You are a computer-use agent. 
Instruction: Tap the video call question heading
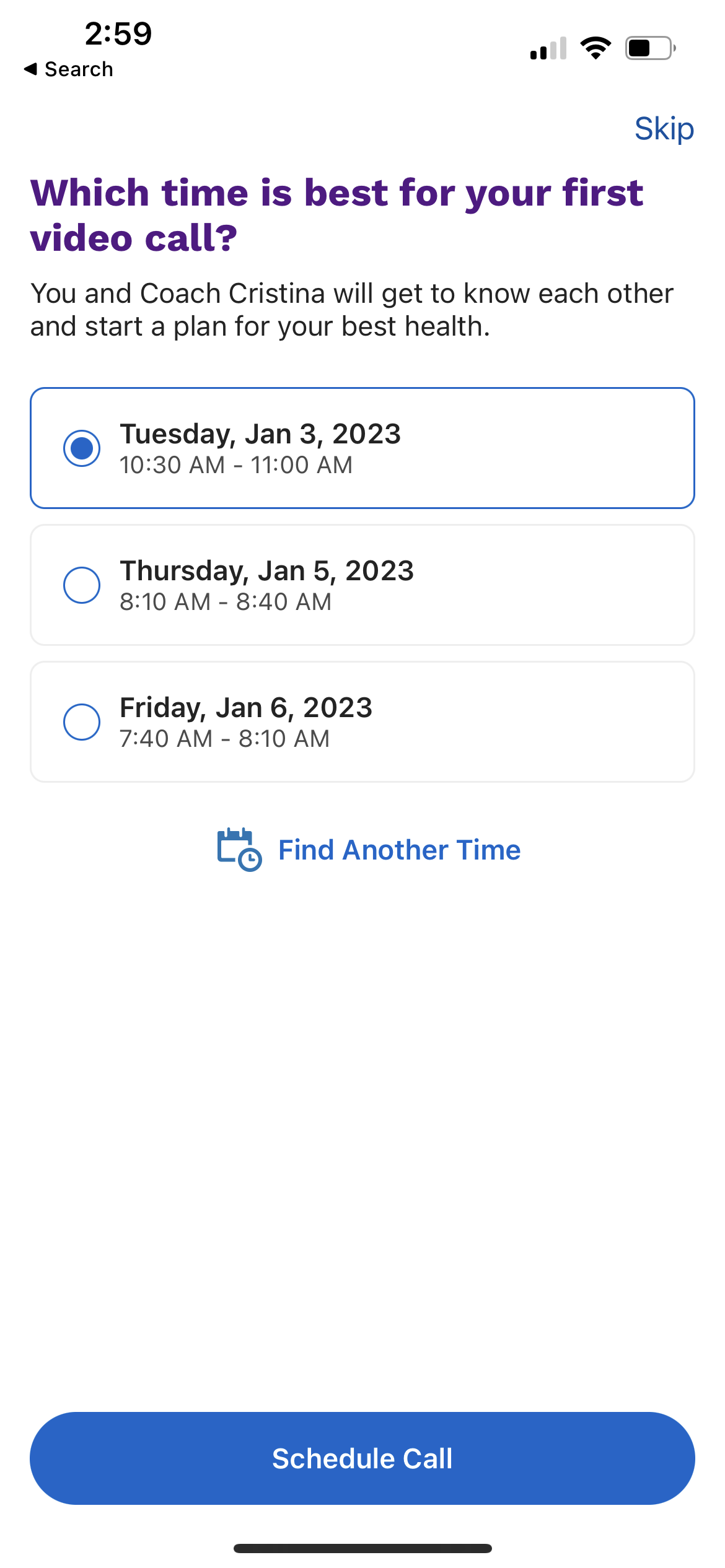336,215
